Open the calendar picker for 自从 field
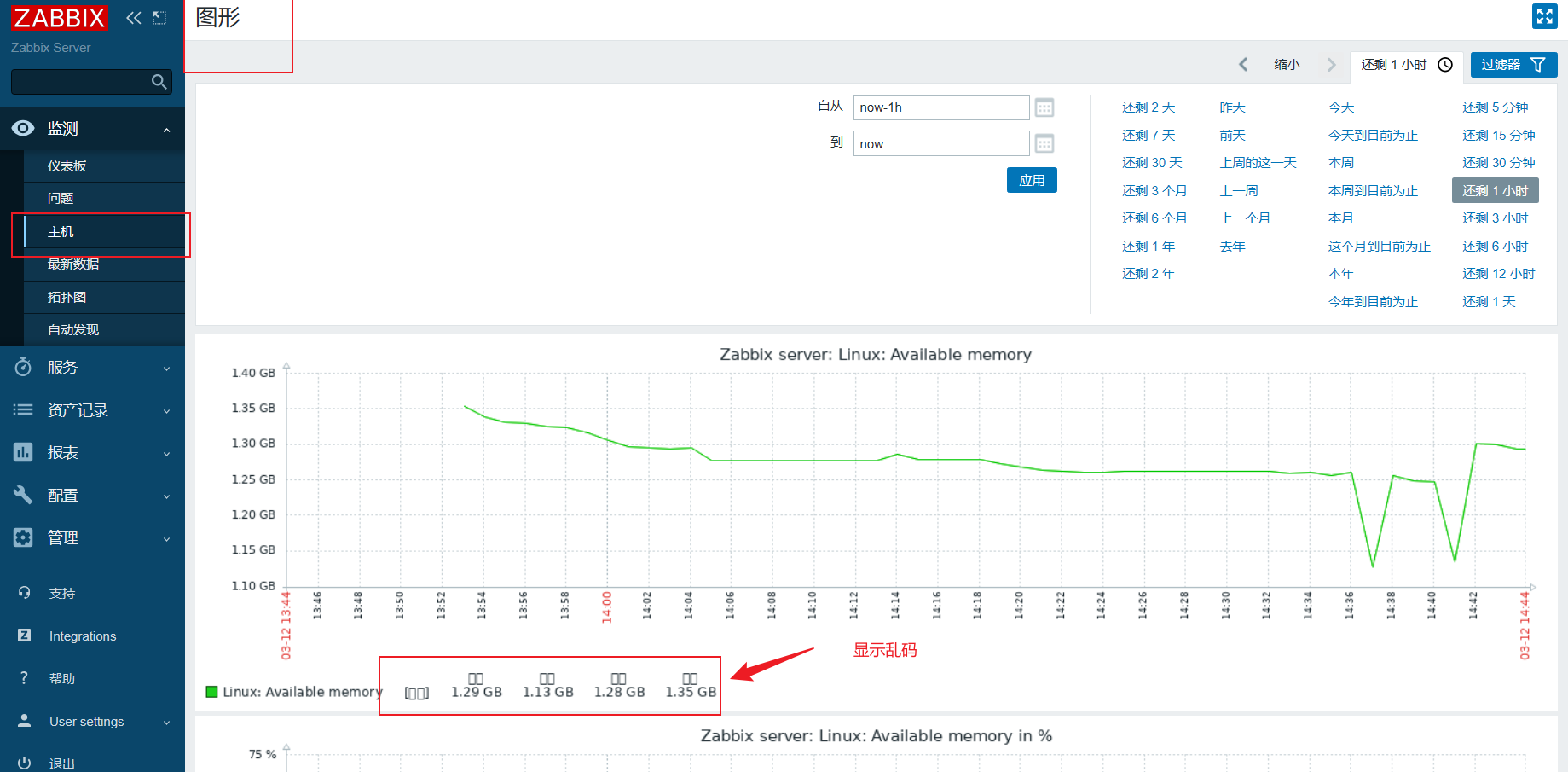This screenshot has height=772, width=1568. click(x=1044, y=107)
